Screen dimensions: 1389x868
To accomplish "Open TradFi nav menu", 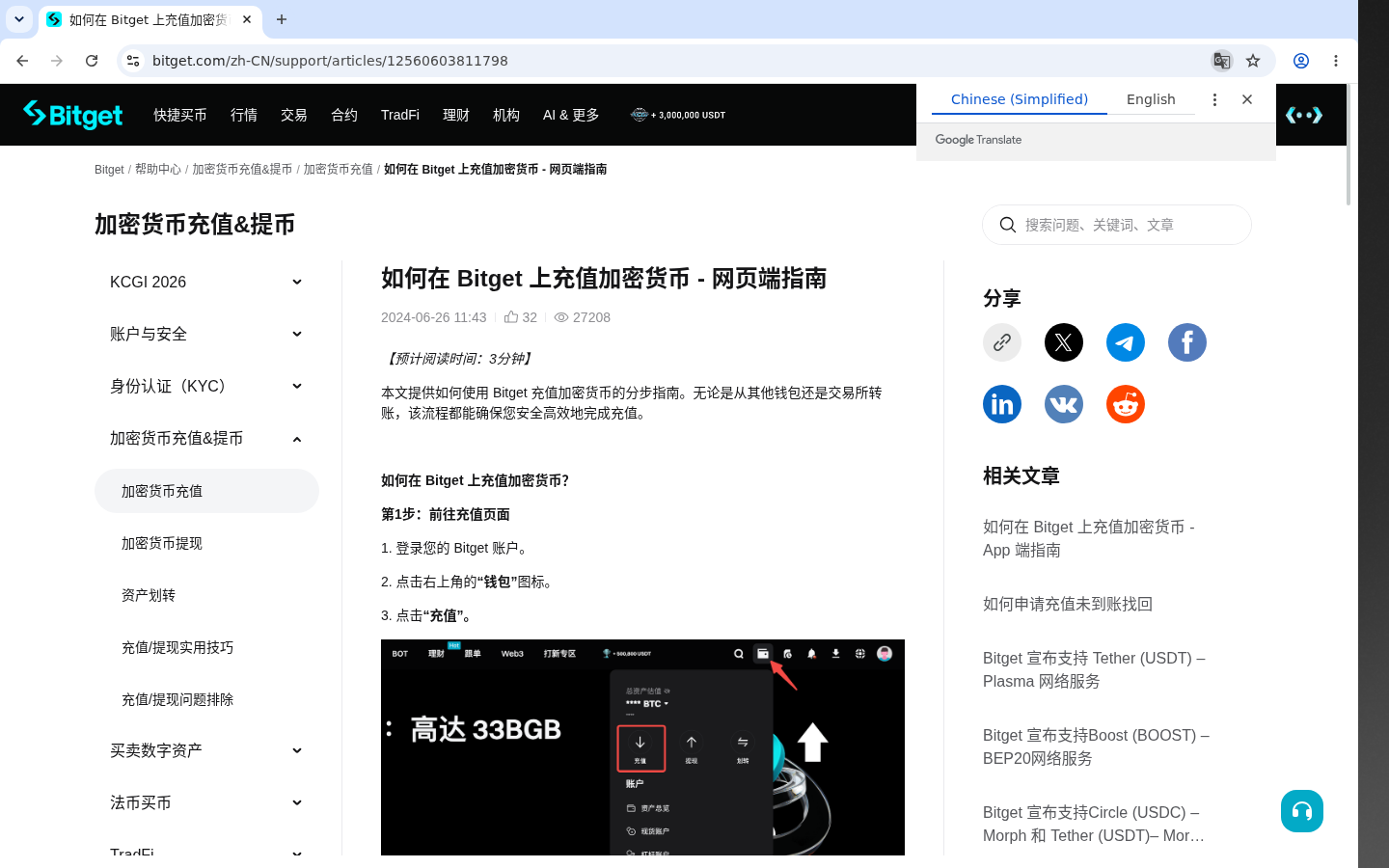I will (400, 115).
